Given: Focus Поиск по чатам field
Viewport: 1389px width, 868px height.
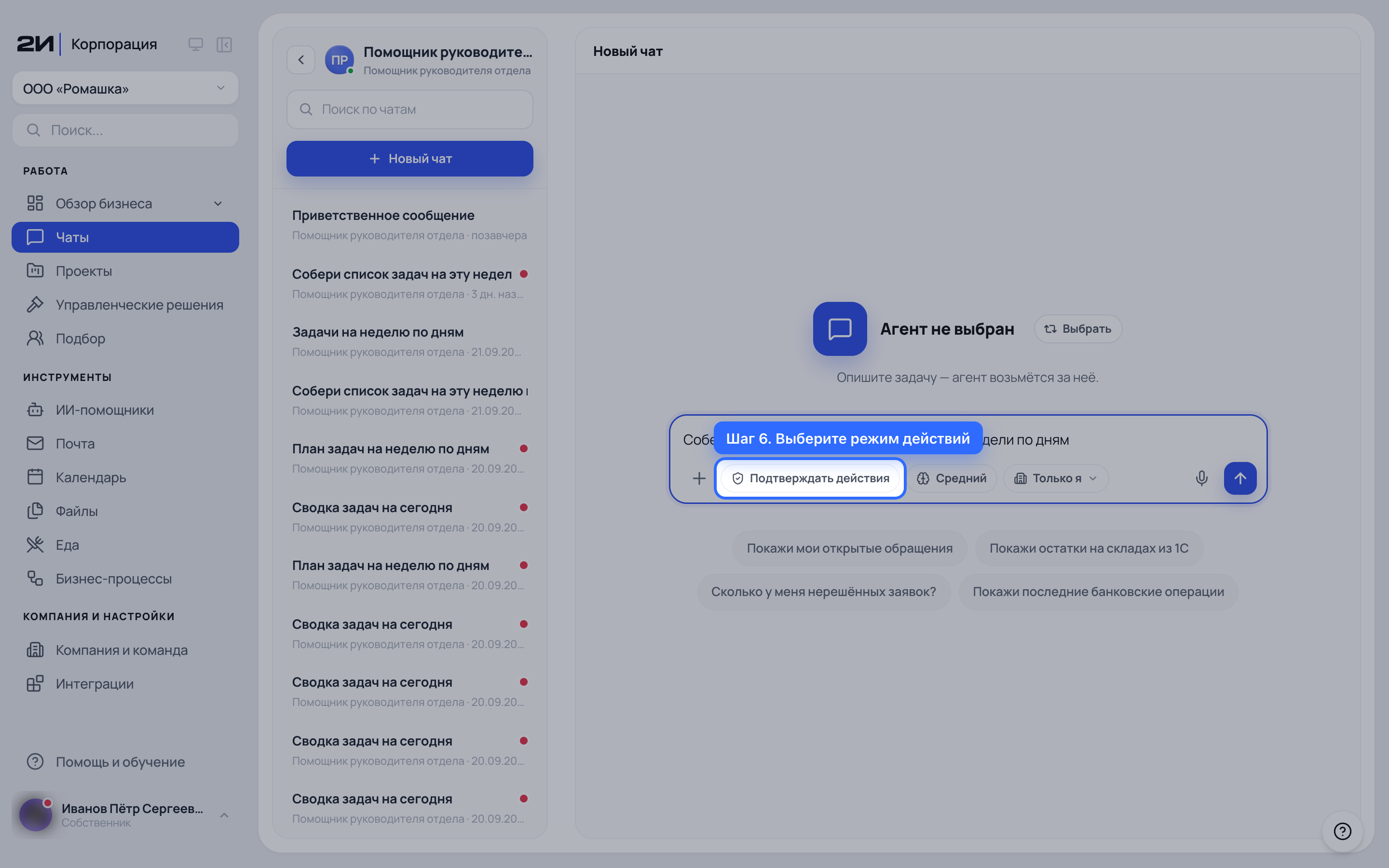Looking at the screenshot, I should (410, 109).
